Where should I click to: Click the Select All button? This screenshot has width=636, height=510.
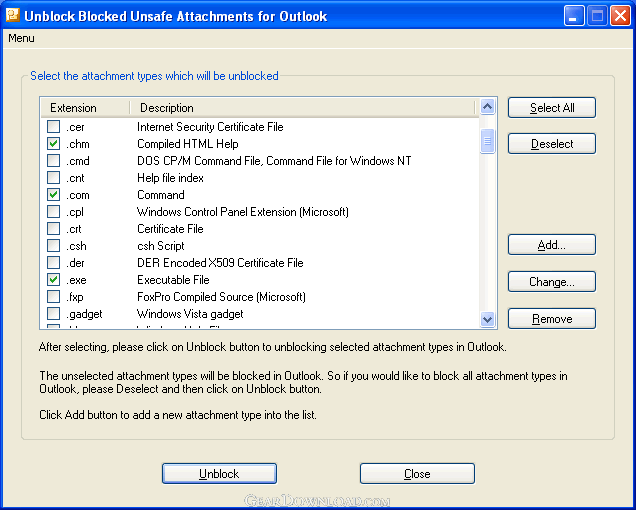(552, 108)
